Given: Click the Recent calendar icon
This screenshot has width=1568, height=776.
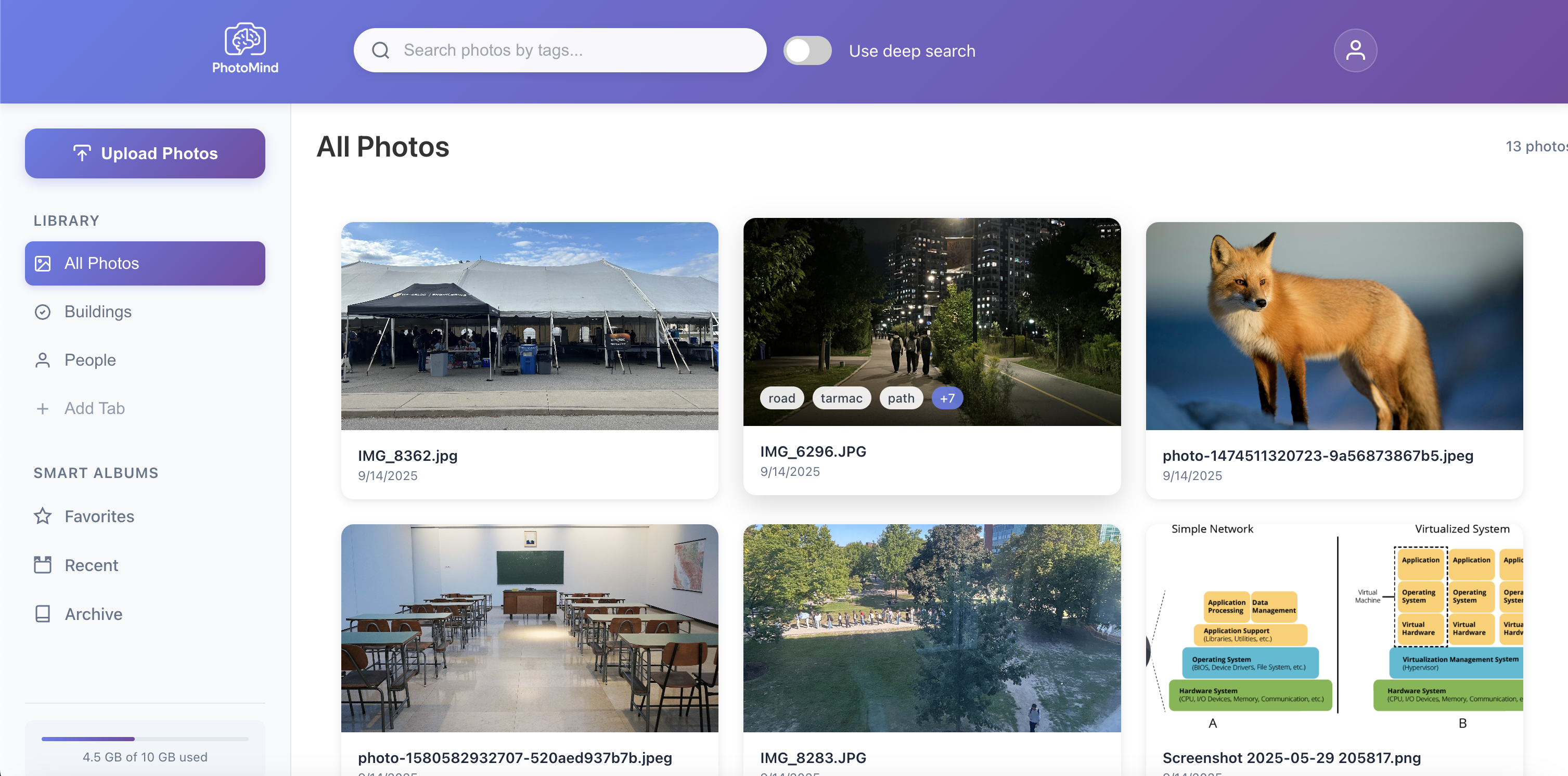Looking at the screenshot, I should tap(43, 565).
